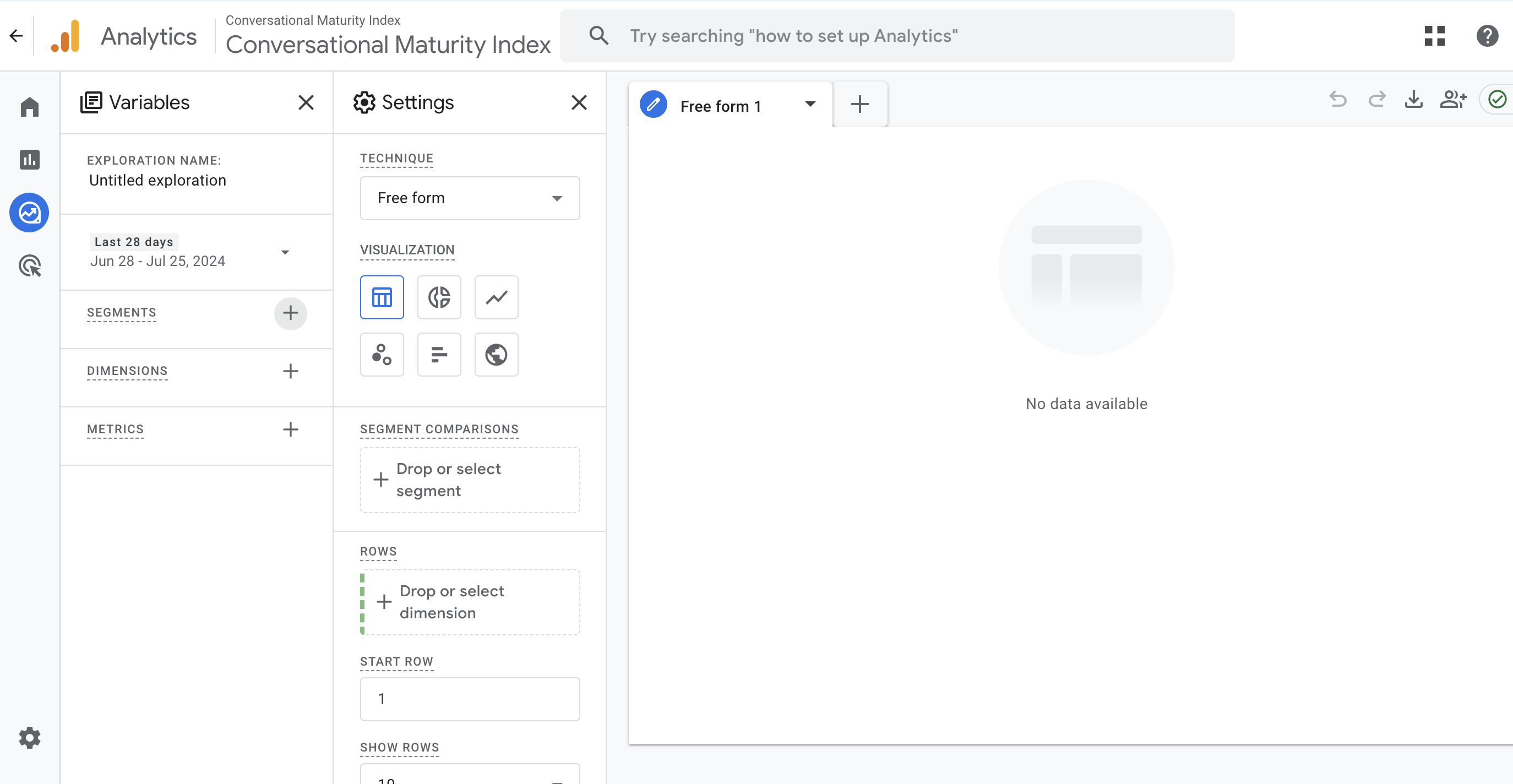Open the Google apps grid
The image size is (1513, 784).
[1434, 36]
